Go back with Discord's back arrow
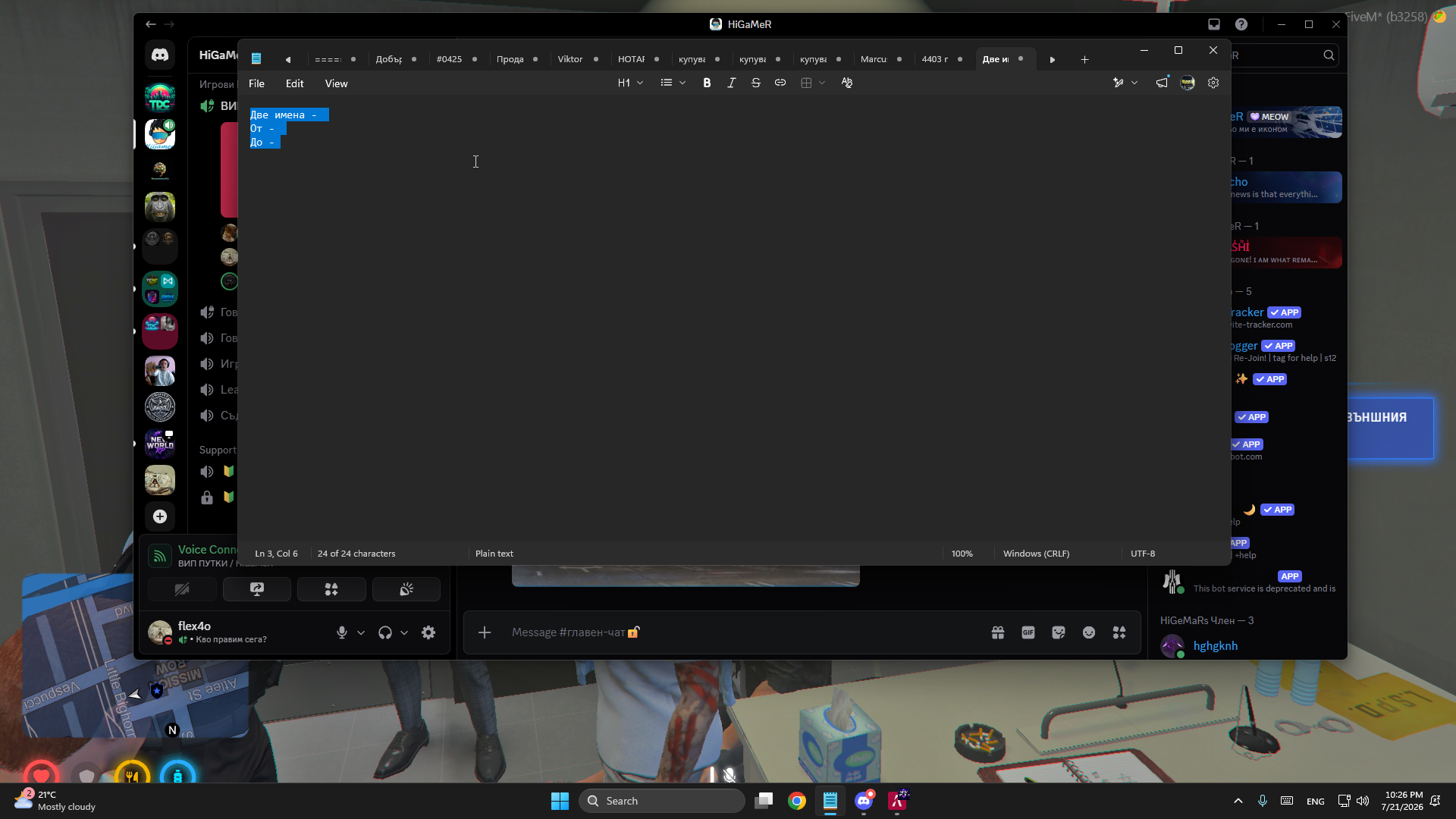The image size is (1456, 819). pos(151,24)
